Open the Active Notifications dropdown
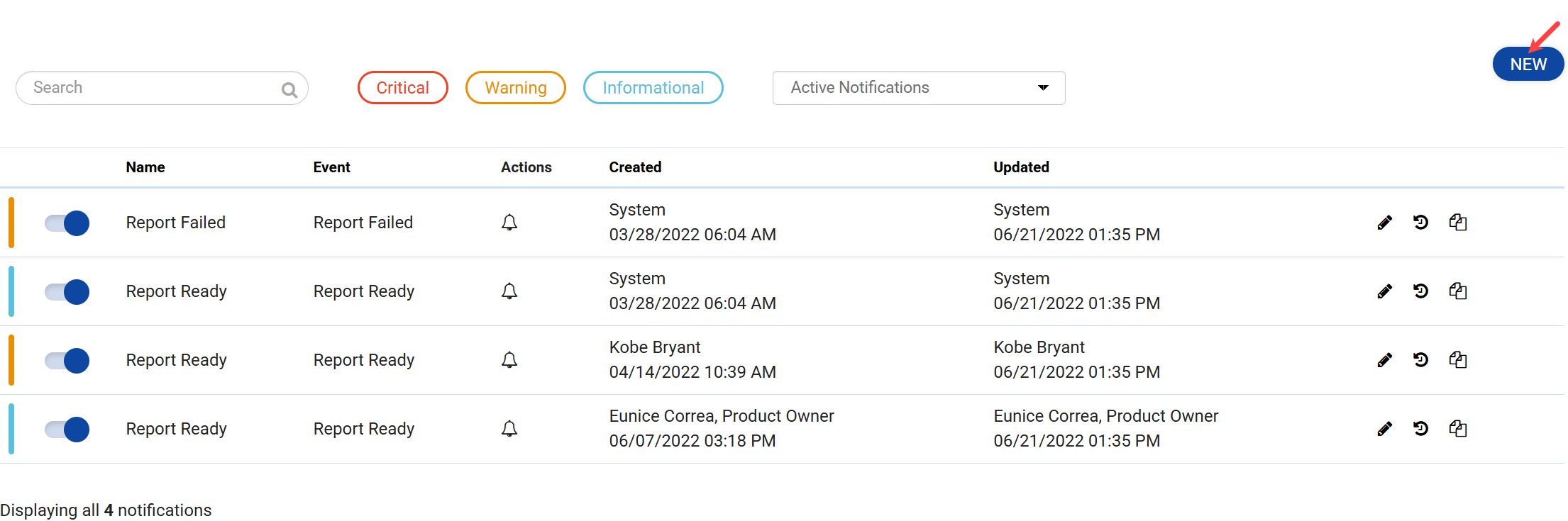The width and height of the screenshot is (1568, 521). click(918, 88)
